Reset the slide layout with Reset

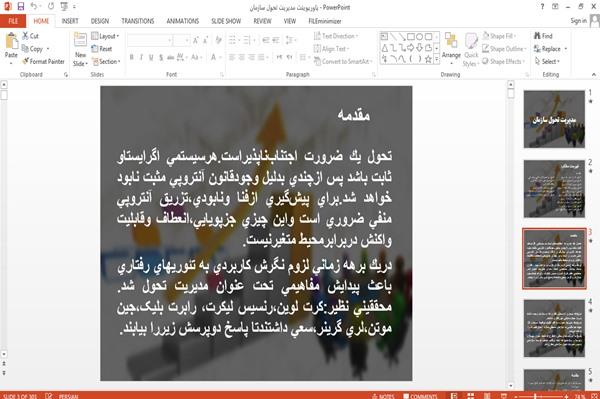click(x=102, y=49)
